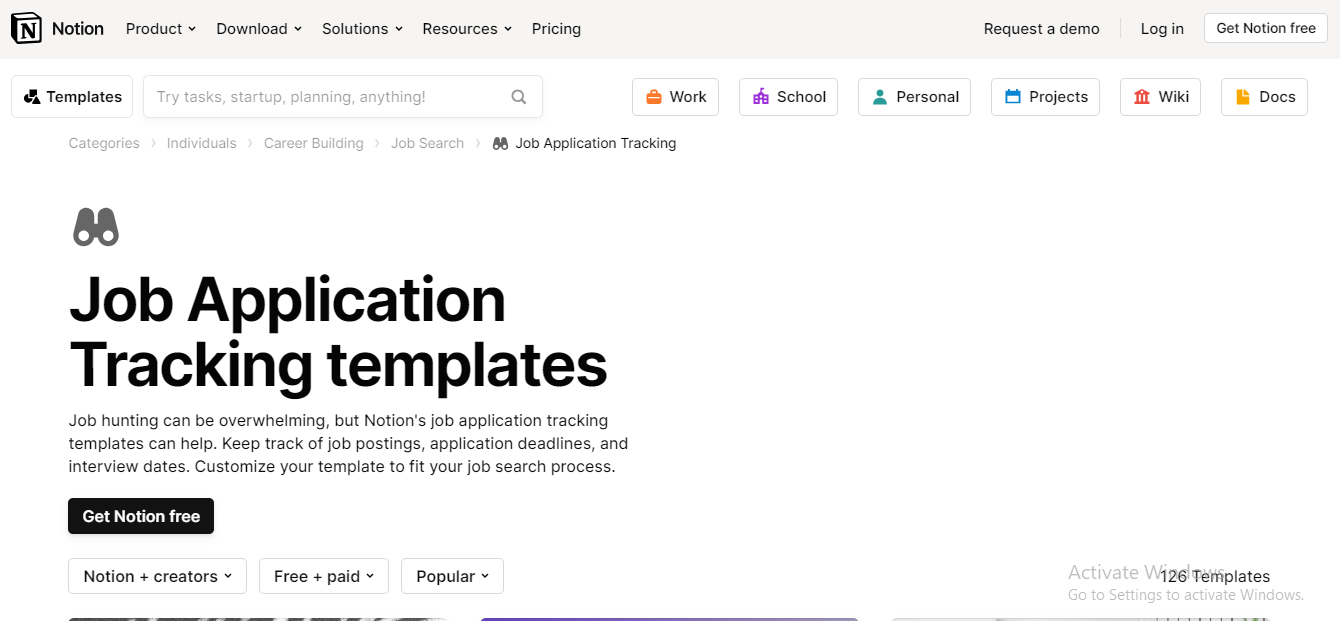Open the Projects calendar category icon
Screen dimensions: 1340x621
[1012, 96]
